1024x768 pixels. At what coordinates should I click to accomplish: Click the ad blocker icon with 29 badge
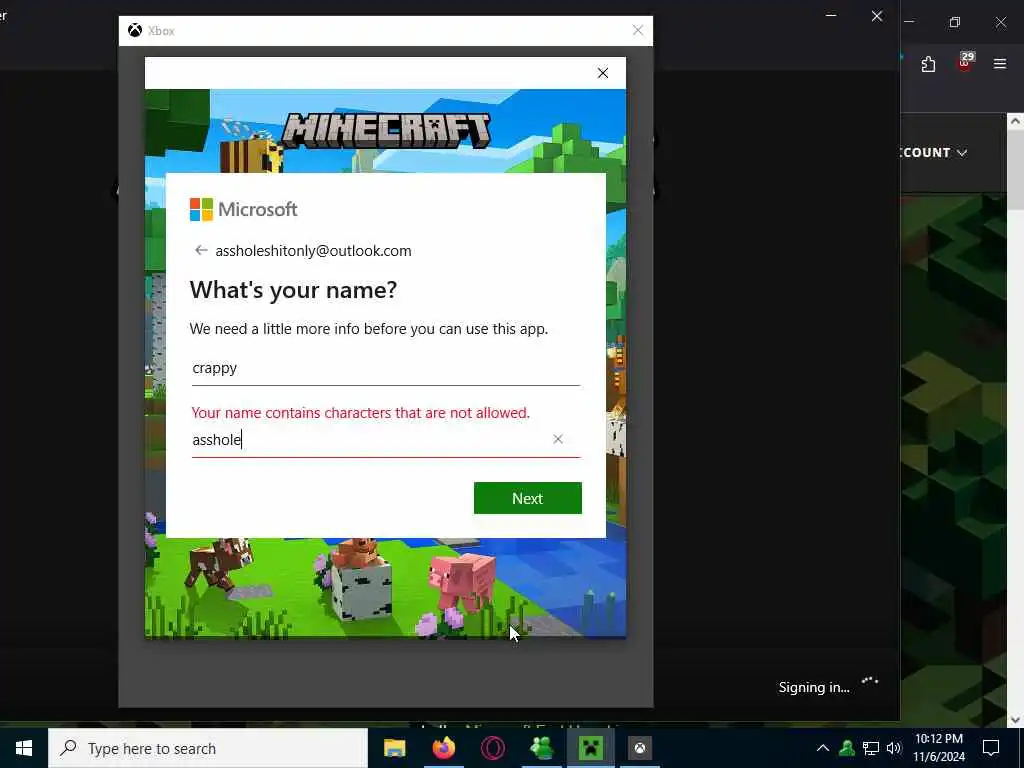pos(965,62)
